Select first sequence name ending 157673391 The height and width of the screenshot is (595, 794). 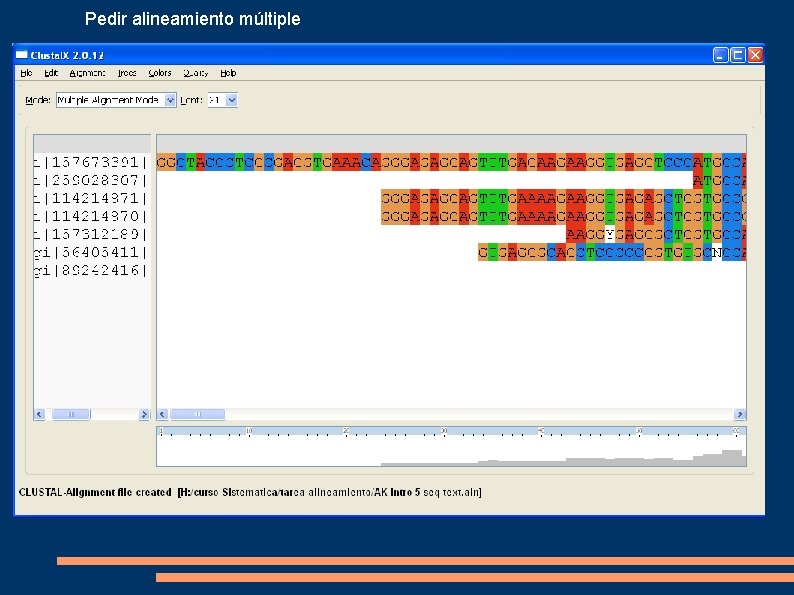[x=91, y=162]
